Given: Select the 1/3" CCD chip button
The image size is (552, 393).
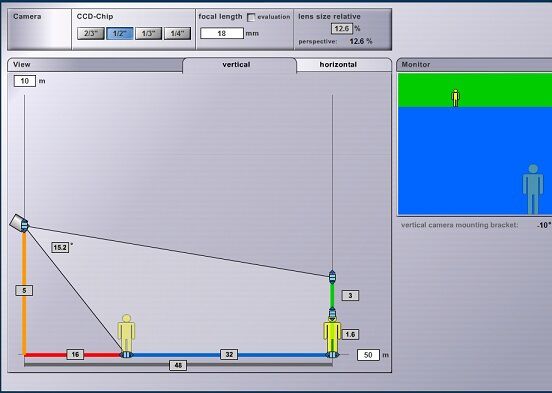Looking at the screenshot, I should tap(149, 33).
